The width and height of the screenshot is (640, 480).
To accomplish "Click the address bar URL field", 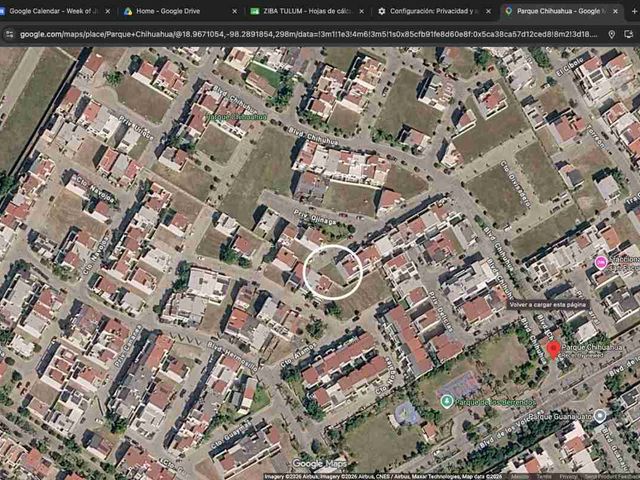I will pyautogui.click(x=309, y=35).
